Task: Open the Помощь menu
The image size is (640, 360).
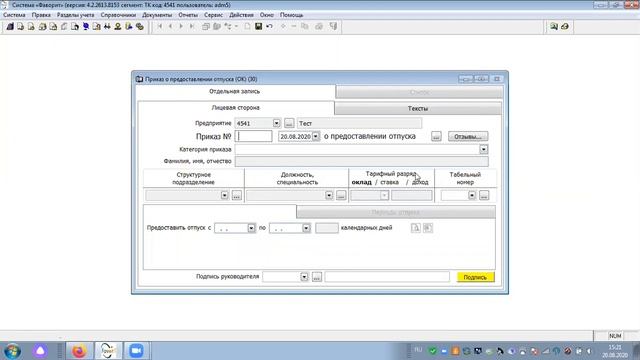Action: pyautogui.click(x=291, y=15)
